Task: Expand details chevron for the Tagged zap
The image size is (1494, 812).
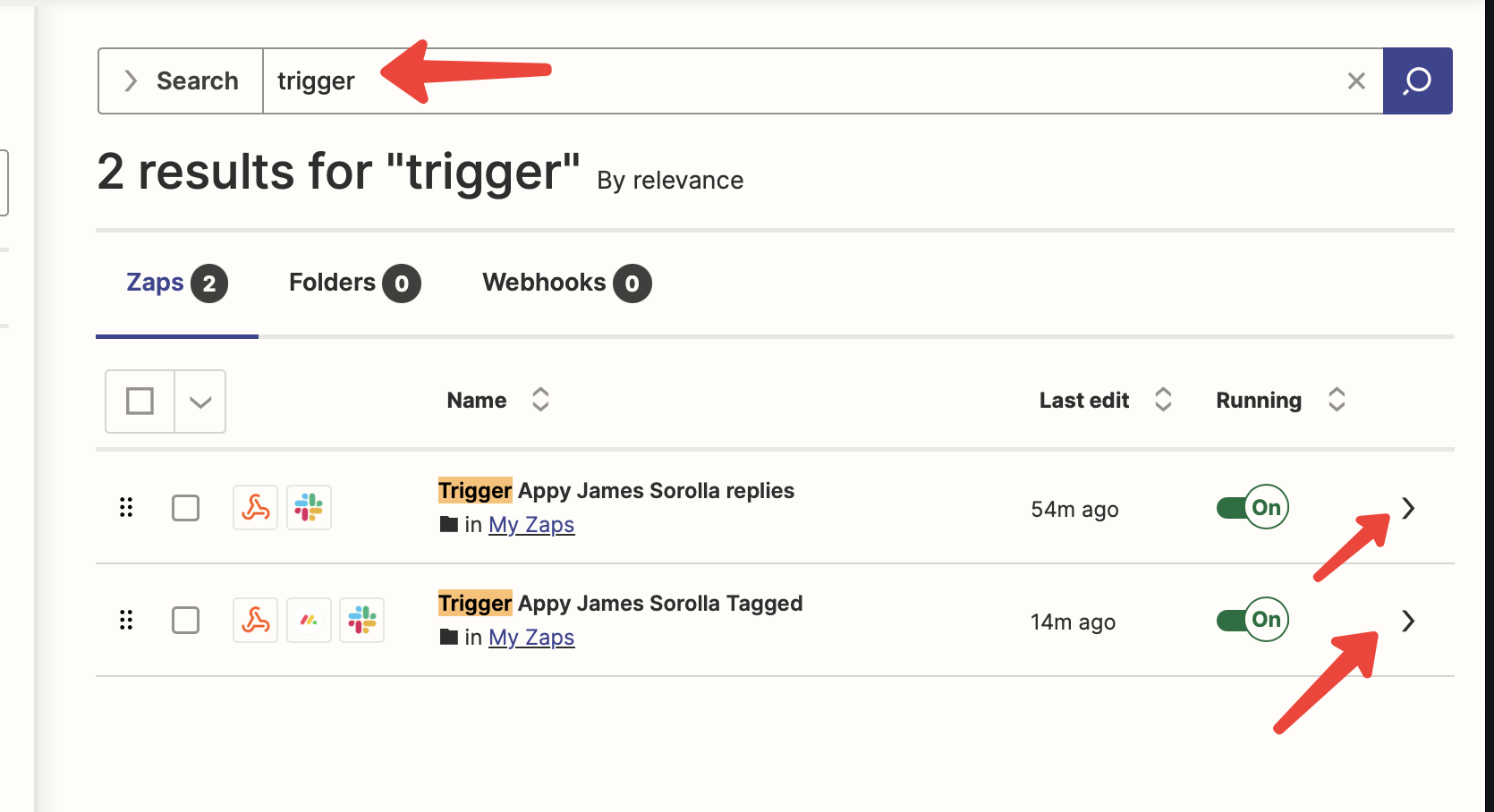Action: click(x=1408, y=621)
